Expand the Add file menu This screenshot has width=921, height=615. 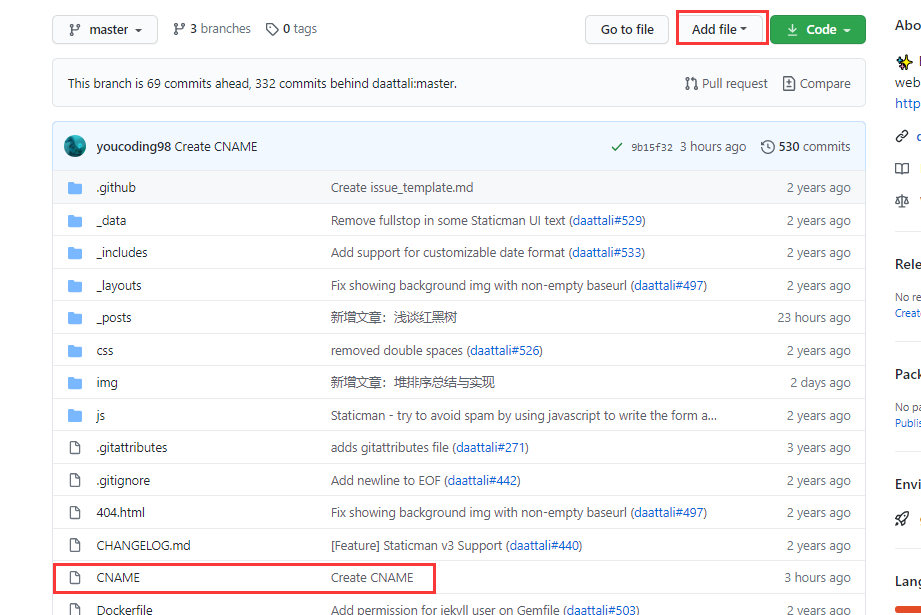pyautogui.click(x=719, y=29)
